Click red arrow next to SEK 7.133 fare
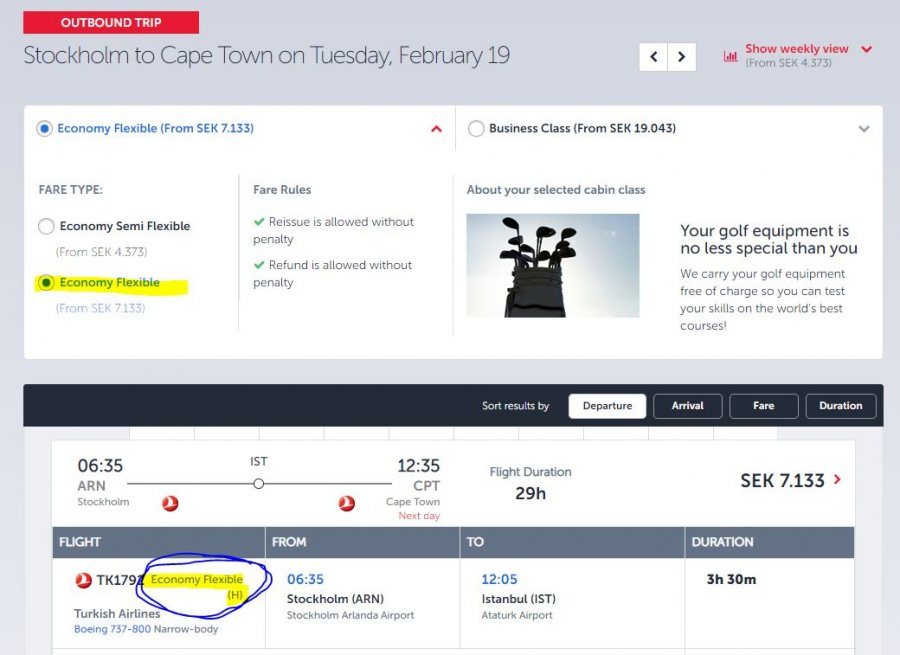Screen dimensions: 900x655 pos(837,480)
